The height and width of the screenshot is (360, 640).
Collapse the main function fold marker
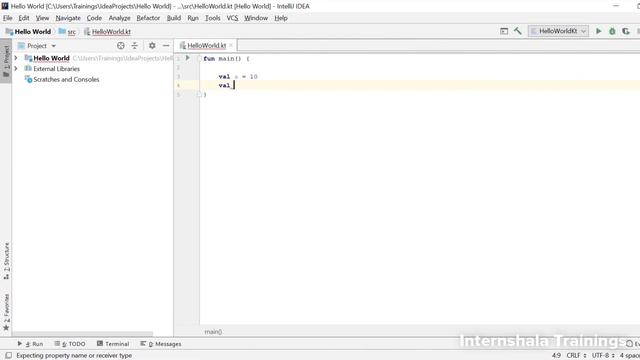pyautogui.click(x=199, y=58)
